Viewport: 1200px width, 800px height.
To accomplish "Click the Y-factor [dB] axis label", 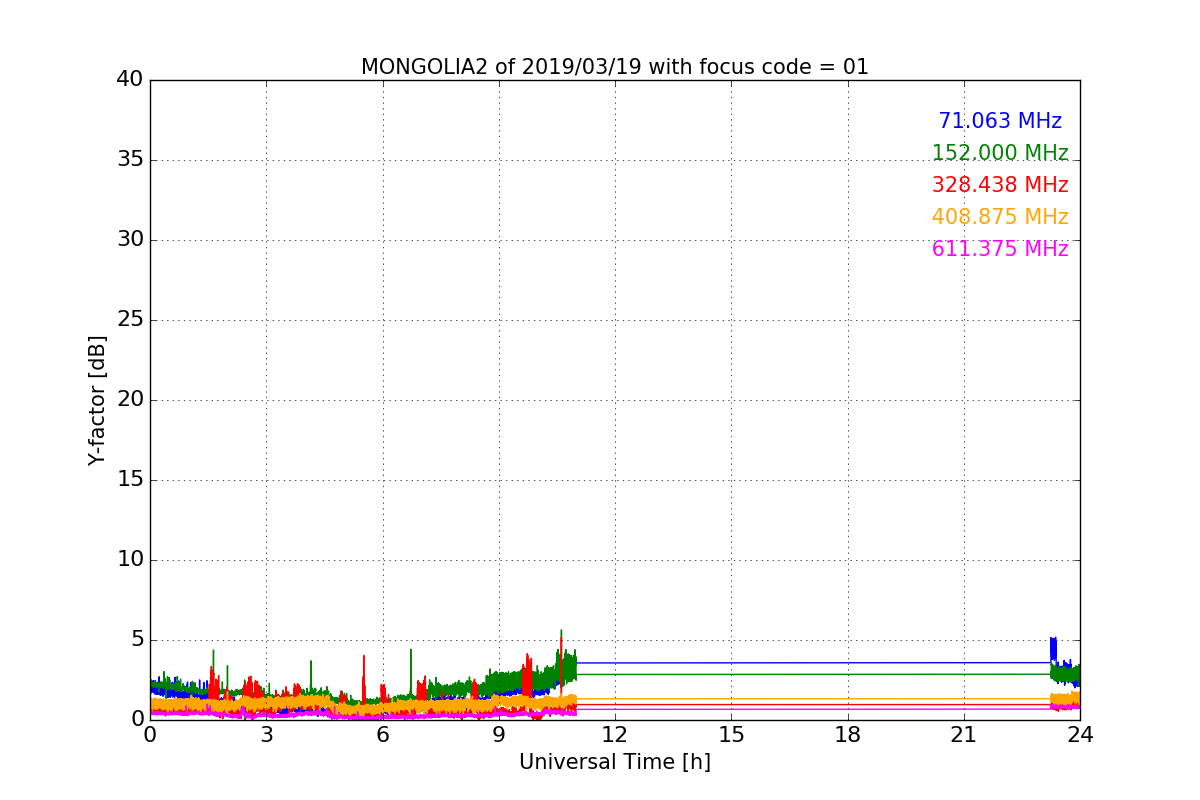I will click(x=97, y=400).
